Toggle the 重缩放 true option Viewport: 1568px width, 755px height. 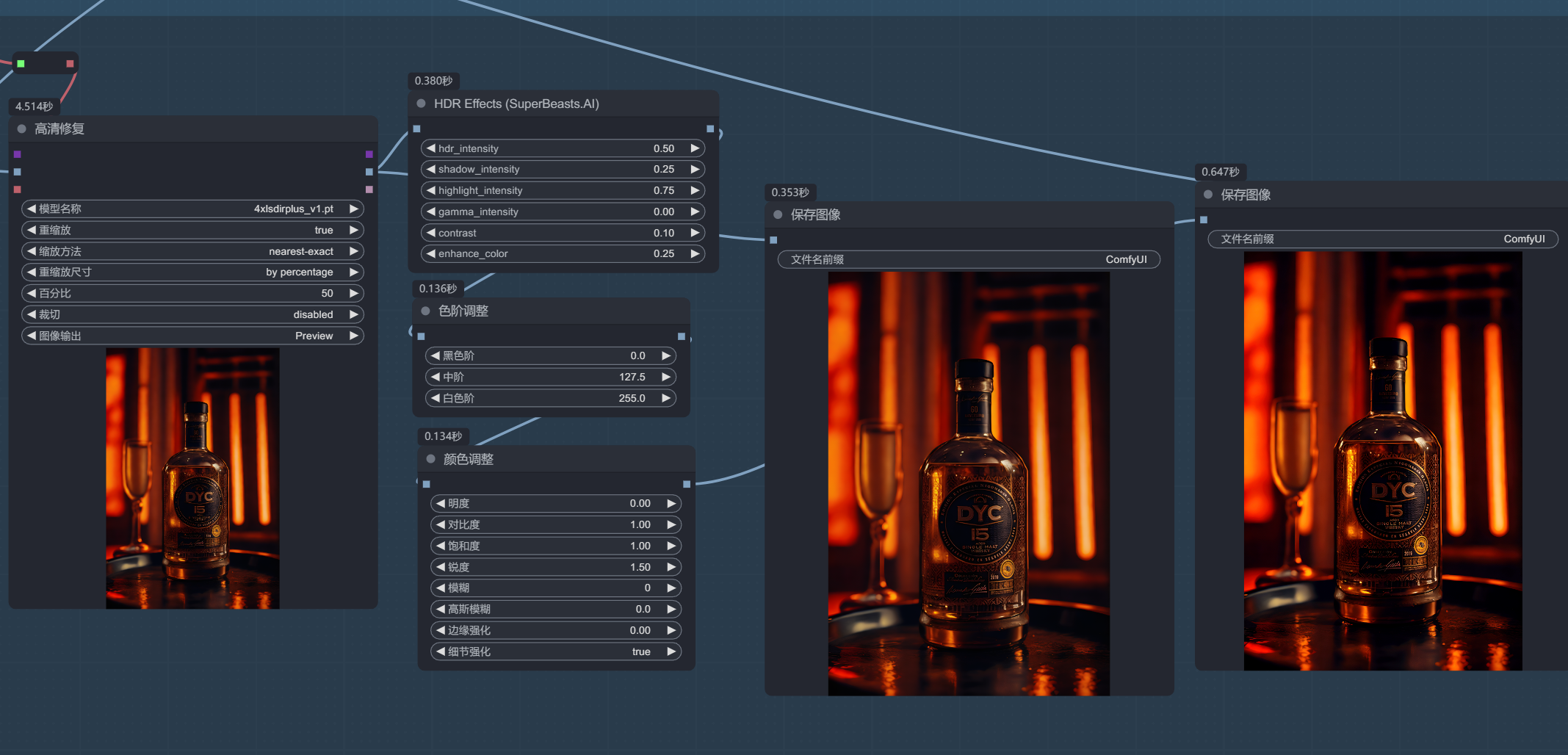click(x=192, y=230)
